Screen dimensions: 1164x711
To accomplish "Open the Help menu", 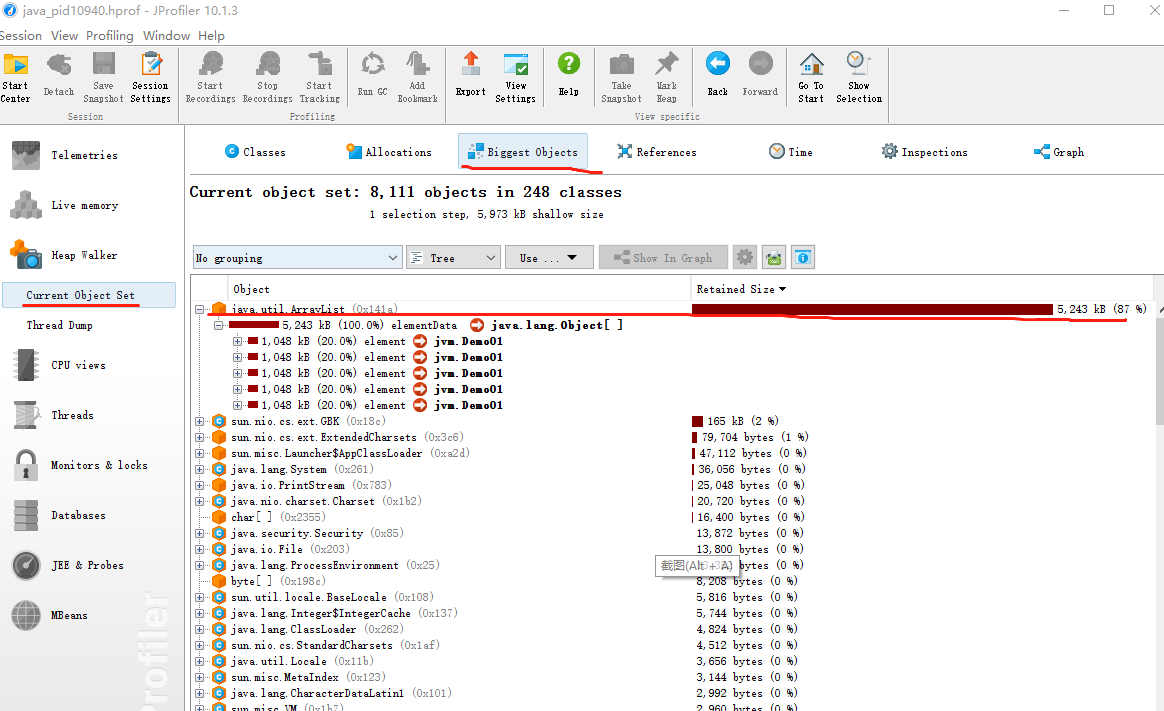I will [x=211, y=36].
